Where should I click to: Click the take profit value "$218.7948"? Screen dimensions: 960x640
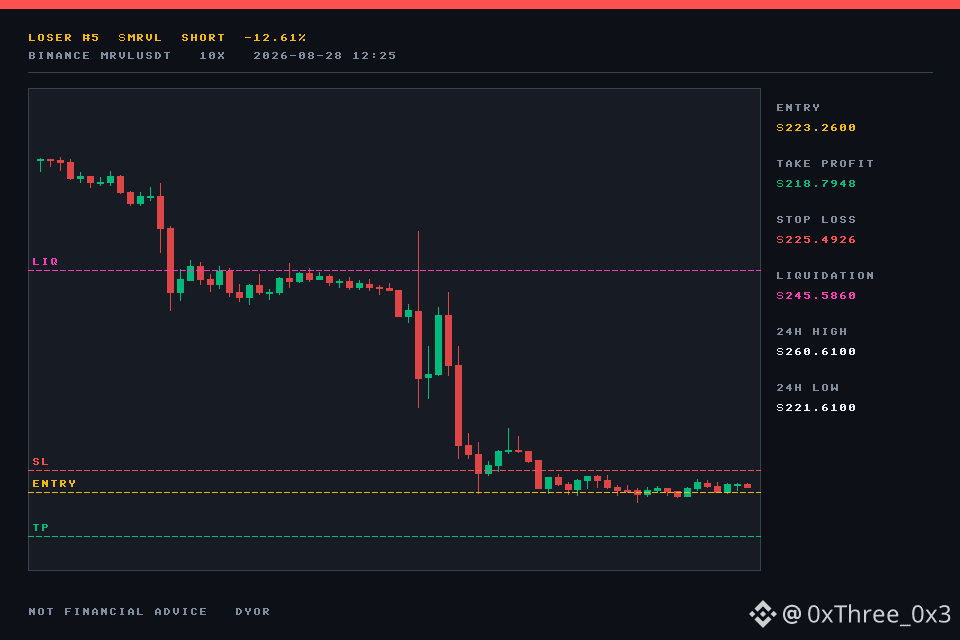(x=816, y=184)
